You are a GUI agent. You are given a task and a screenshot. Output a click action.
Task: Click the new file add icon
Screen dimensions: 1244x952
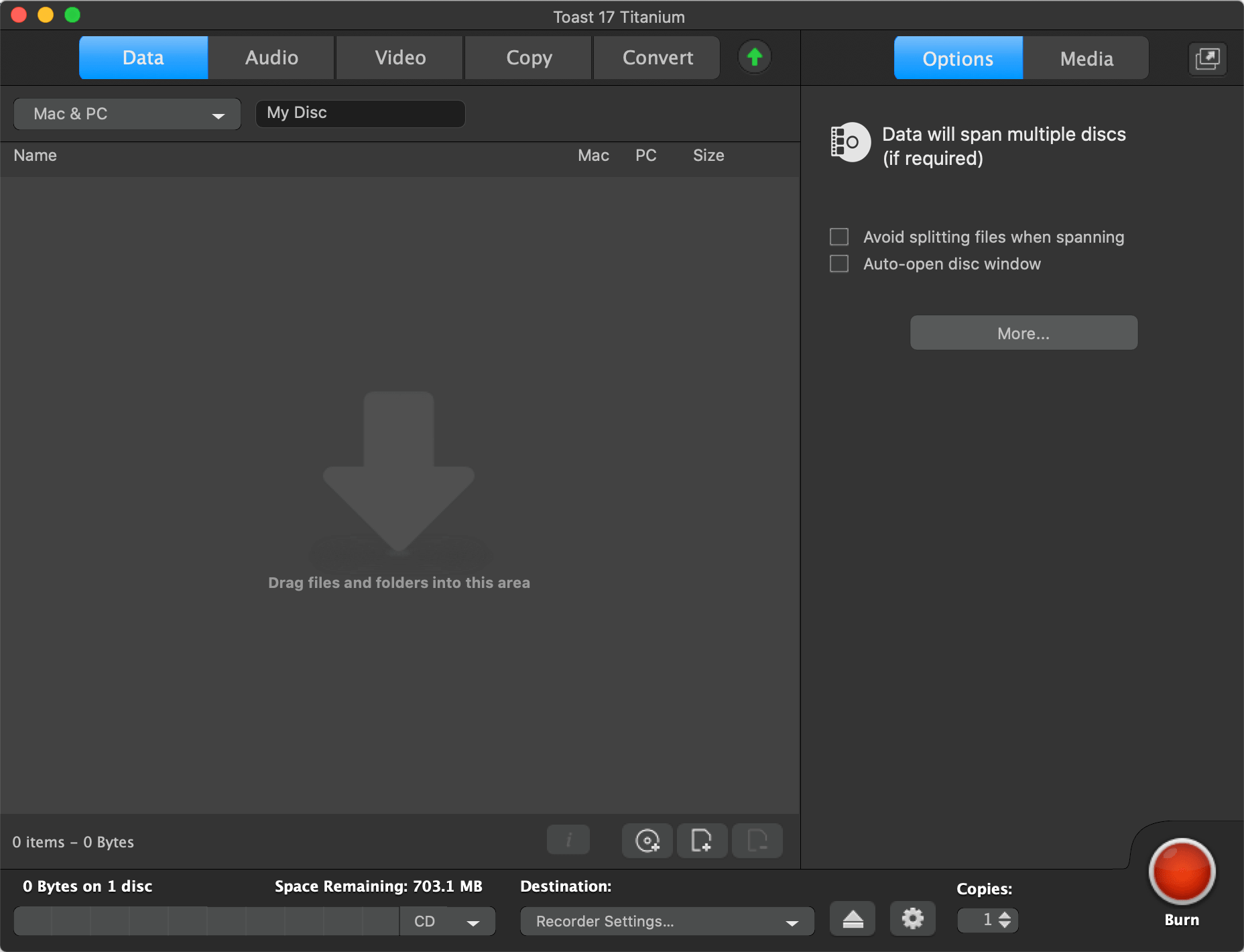[x=702, y=841]
